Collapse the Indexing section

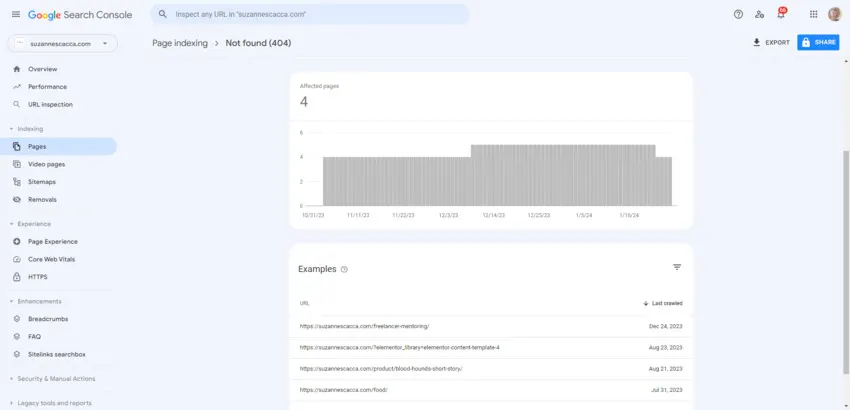(26, 129)
